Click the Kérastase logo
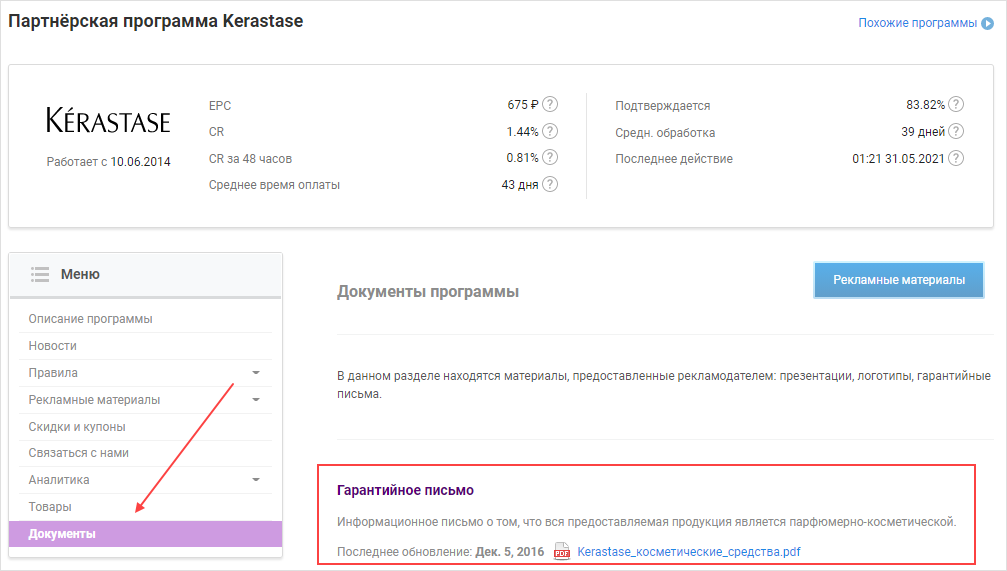 coord(108,121)
